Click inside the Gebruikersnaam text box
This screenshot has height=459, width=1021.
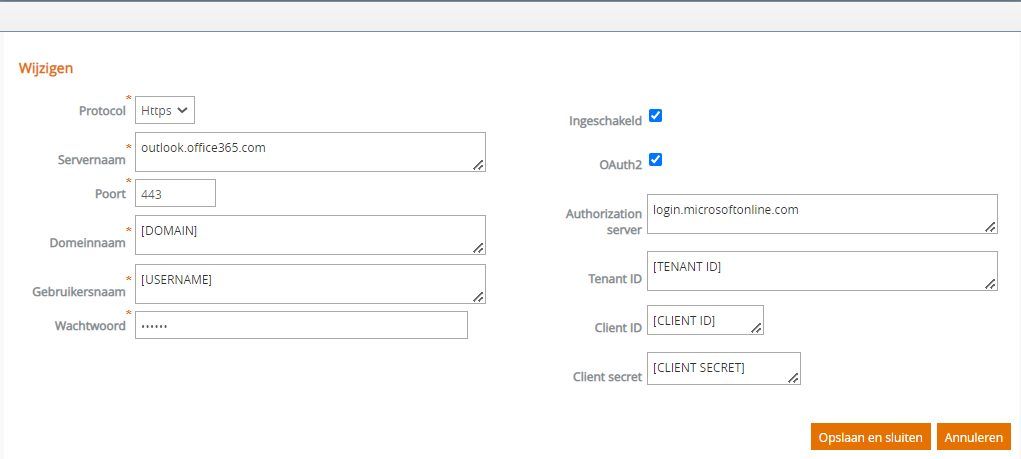(x=311, y=284)
